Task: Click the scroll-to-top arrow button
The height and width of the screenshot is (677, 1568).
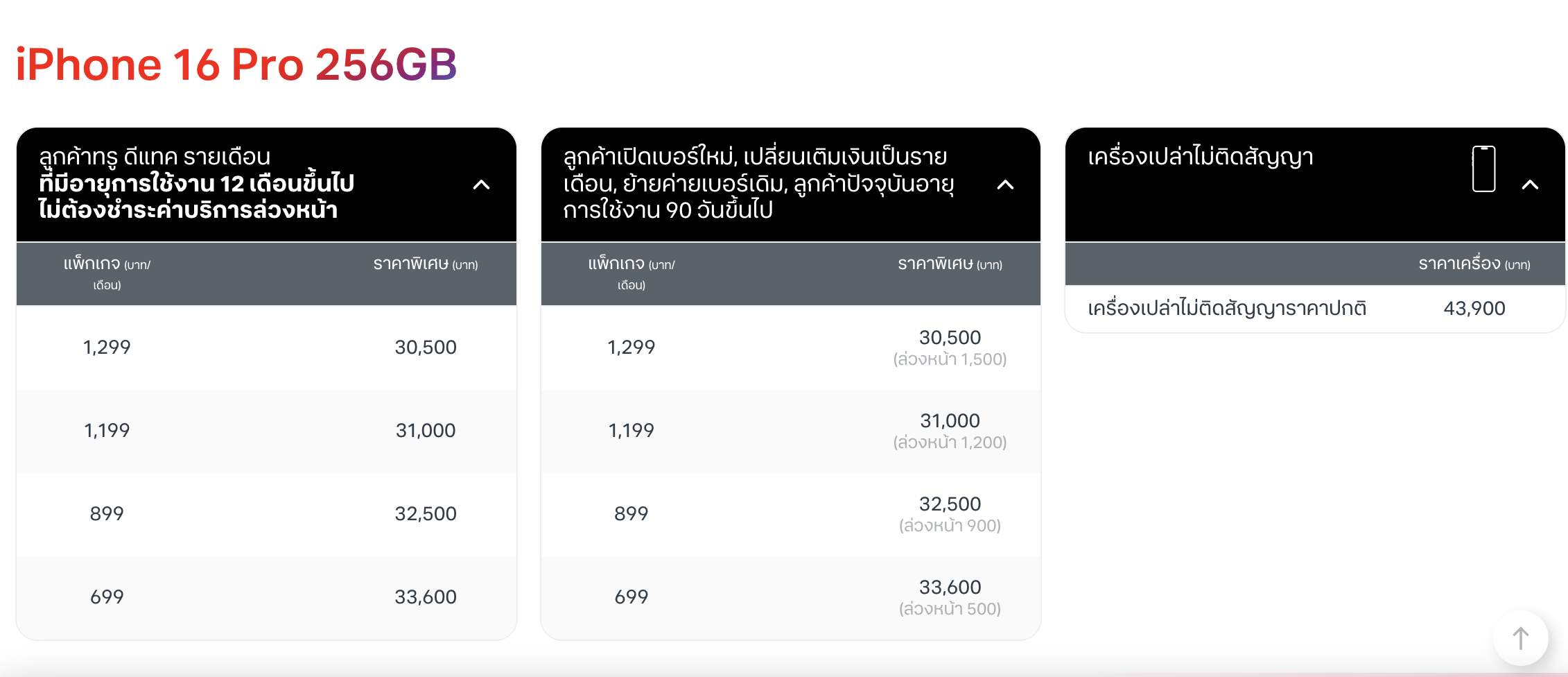Action: pos(1520,638)
